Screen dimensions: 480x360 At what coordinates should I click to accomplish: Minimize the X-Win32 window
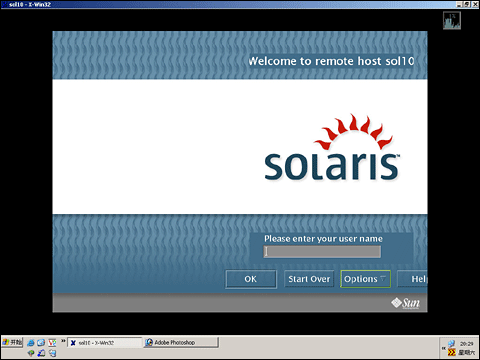point(459,4)
